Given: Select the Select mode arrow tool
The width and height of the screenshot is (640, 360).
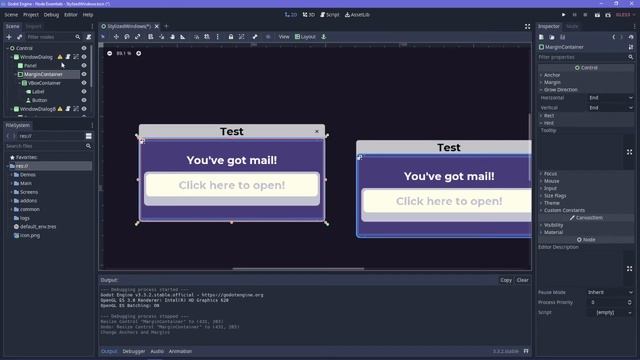Looking at the screenshot, I should [103, 37].
